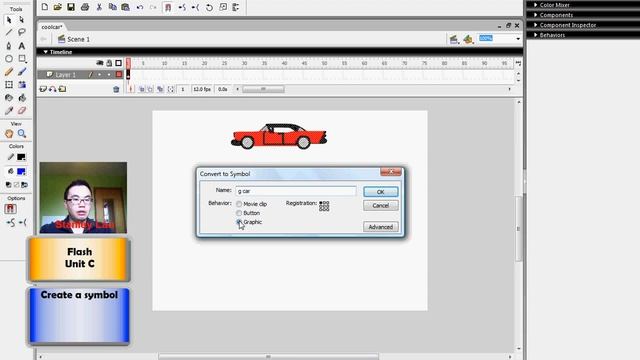Cancel the Convert to Symbol dialog
Screen dimensions: 640x360
coord(380,205)
